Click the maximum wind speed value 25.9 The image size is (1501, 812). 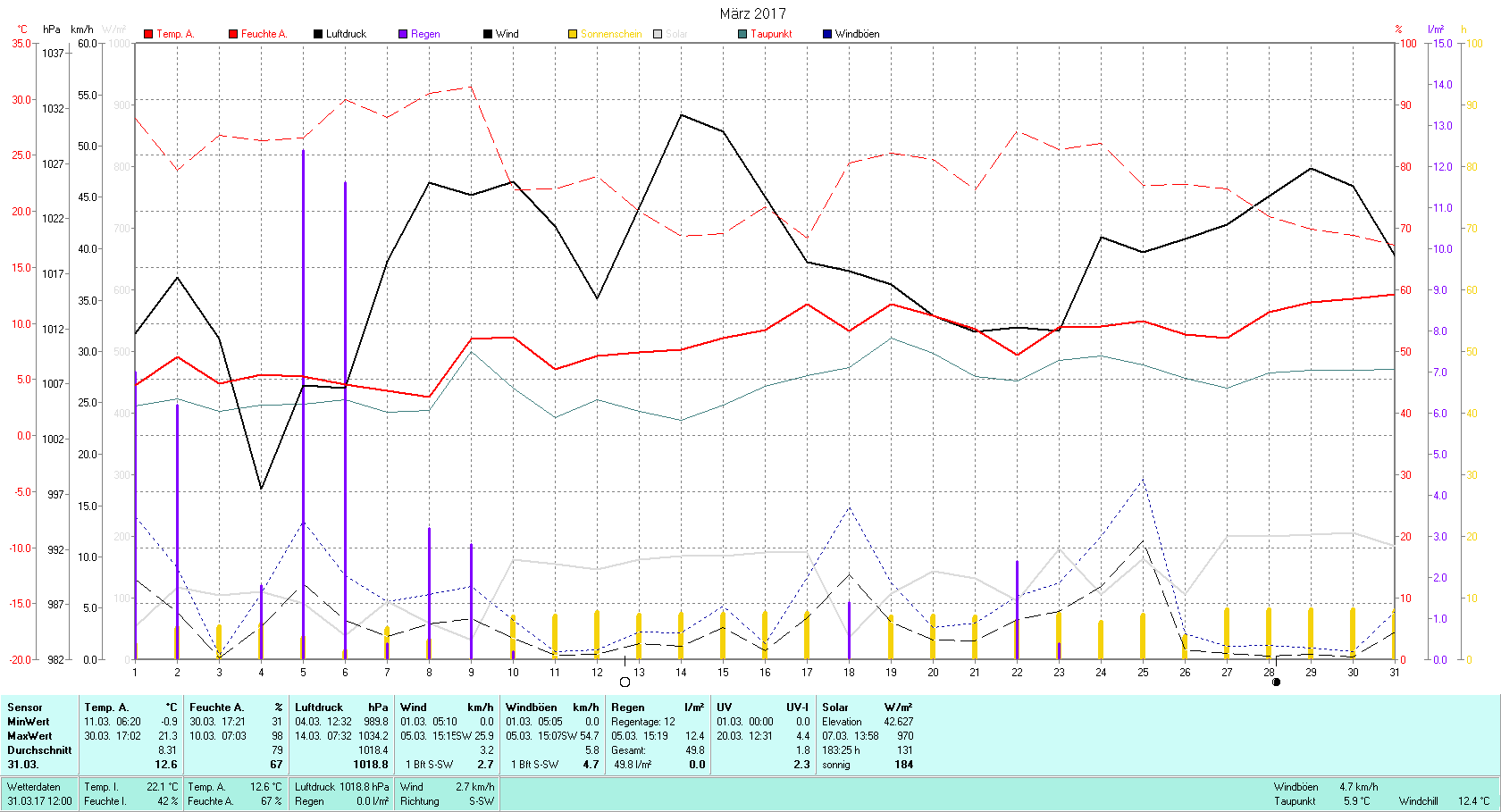484,736
